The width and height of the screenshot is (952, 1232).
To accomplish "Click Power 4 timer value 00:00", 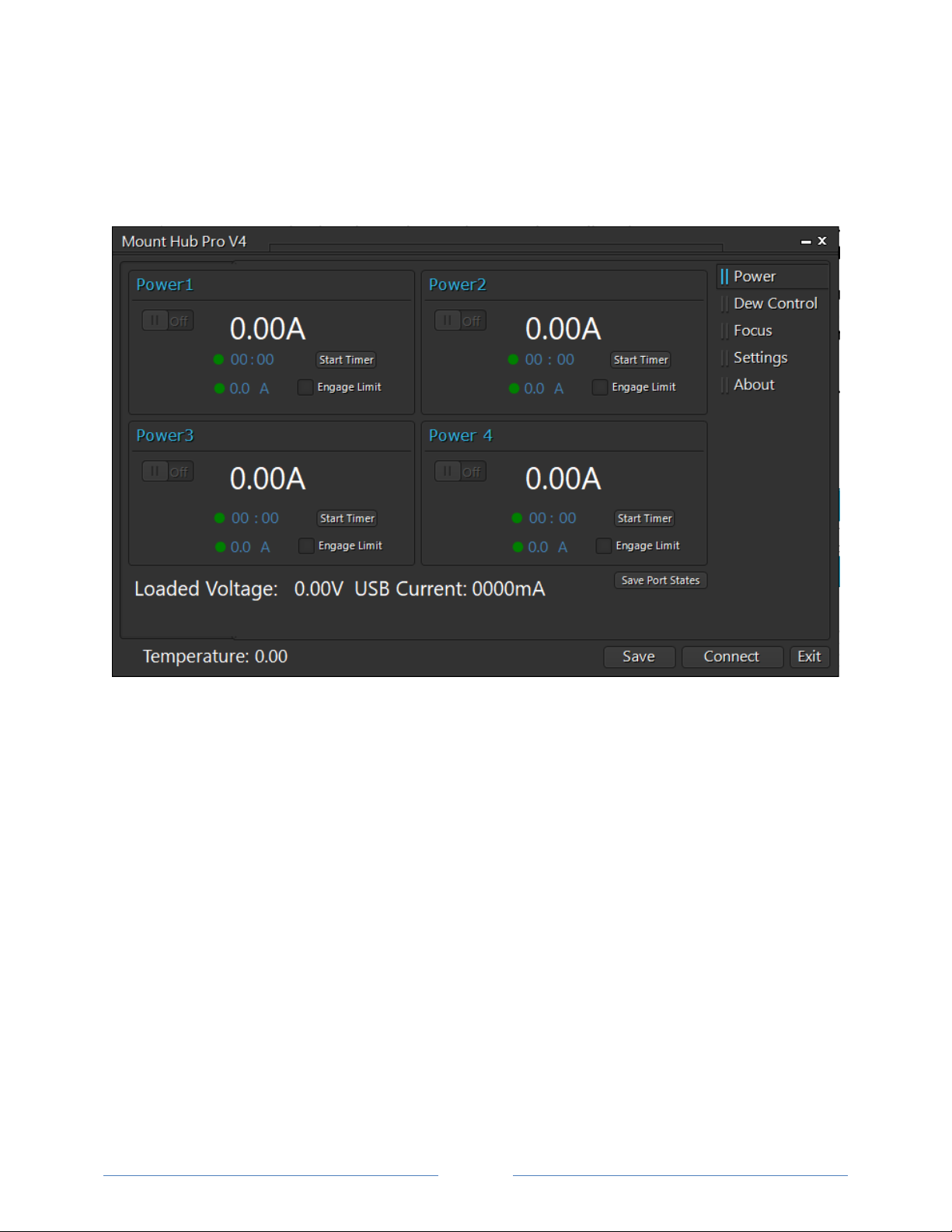I will tap(553, 518).
